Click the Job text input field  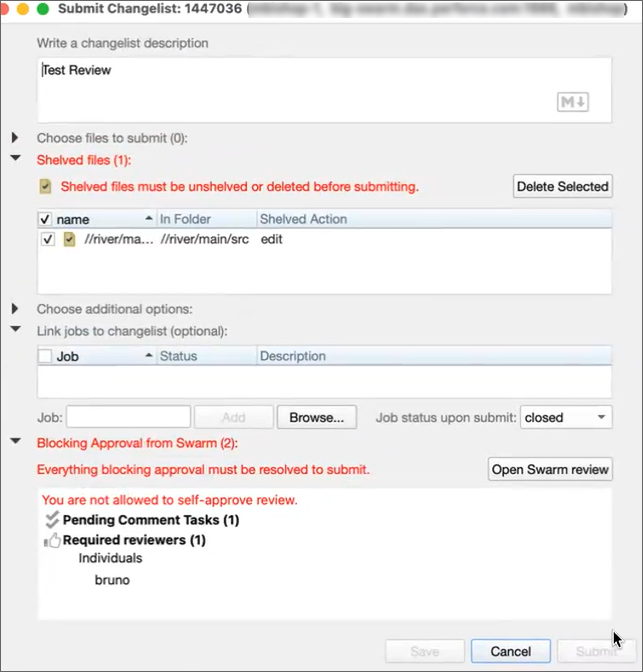tap(128, 417)
